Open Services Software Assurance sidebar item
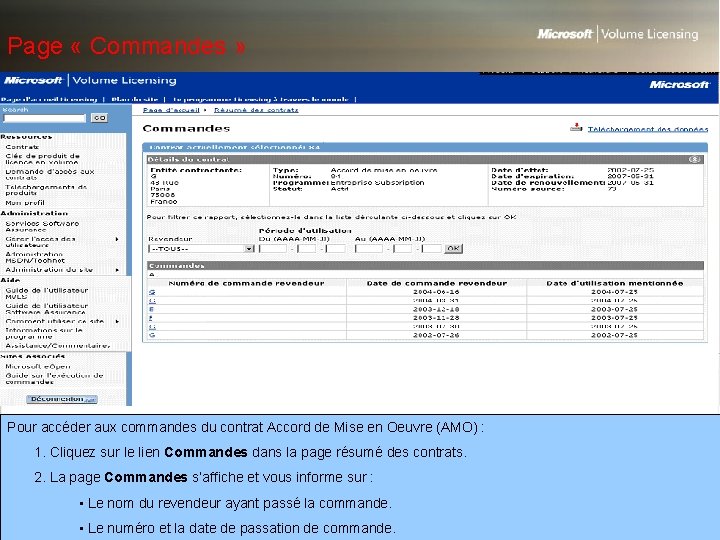The image size is (720, 540). click(42, 226)
